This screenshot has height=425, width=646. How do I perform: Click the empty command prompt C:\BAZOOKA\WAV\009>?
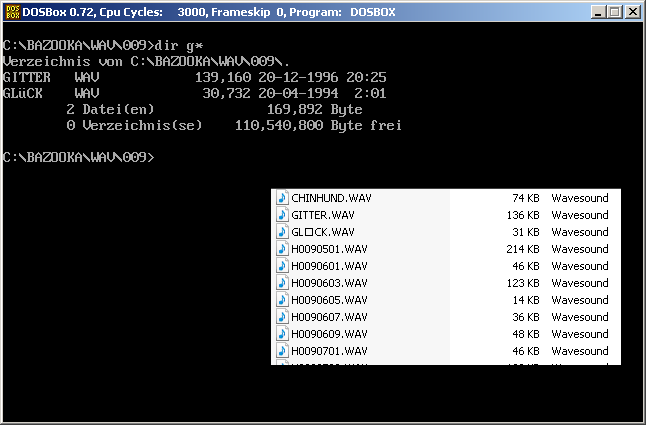79,157
